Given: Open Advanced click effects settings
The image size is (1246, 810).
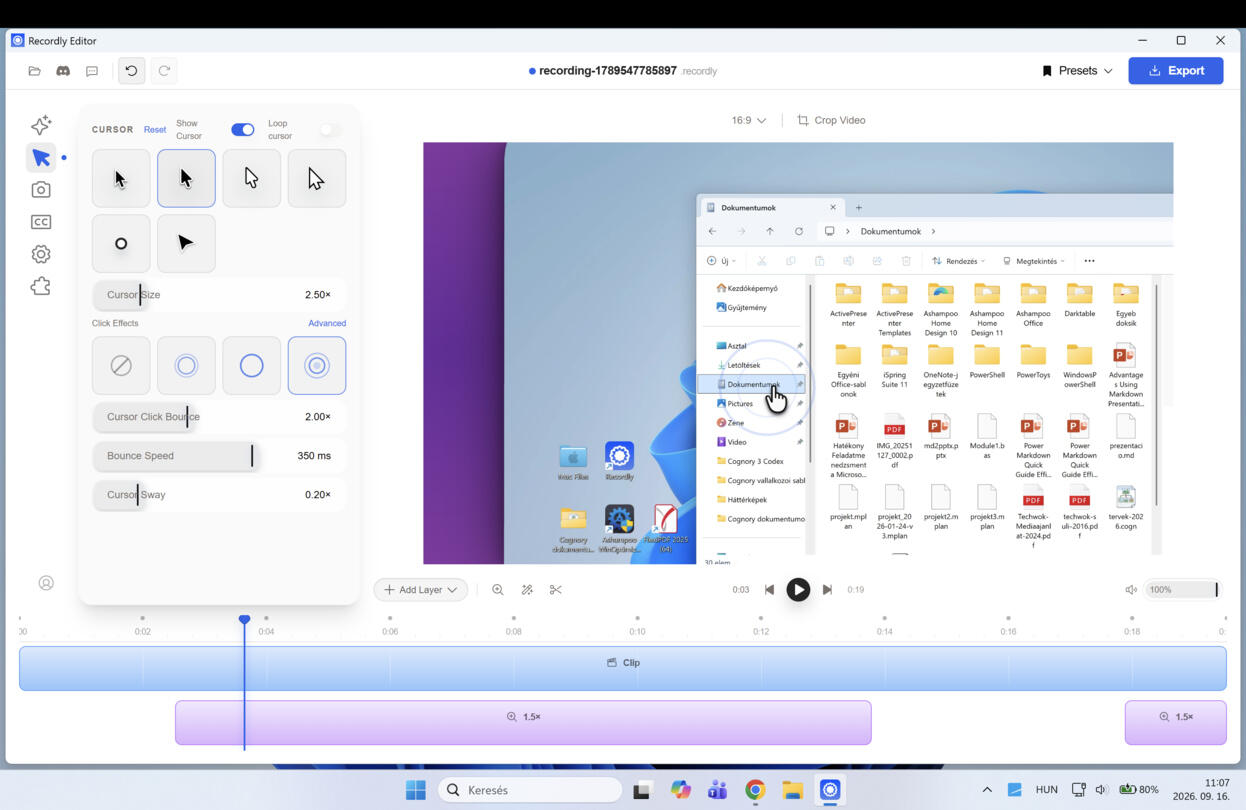Looking at the screenshot, I should [x=327, y=323].
